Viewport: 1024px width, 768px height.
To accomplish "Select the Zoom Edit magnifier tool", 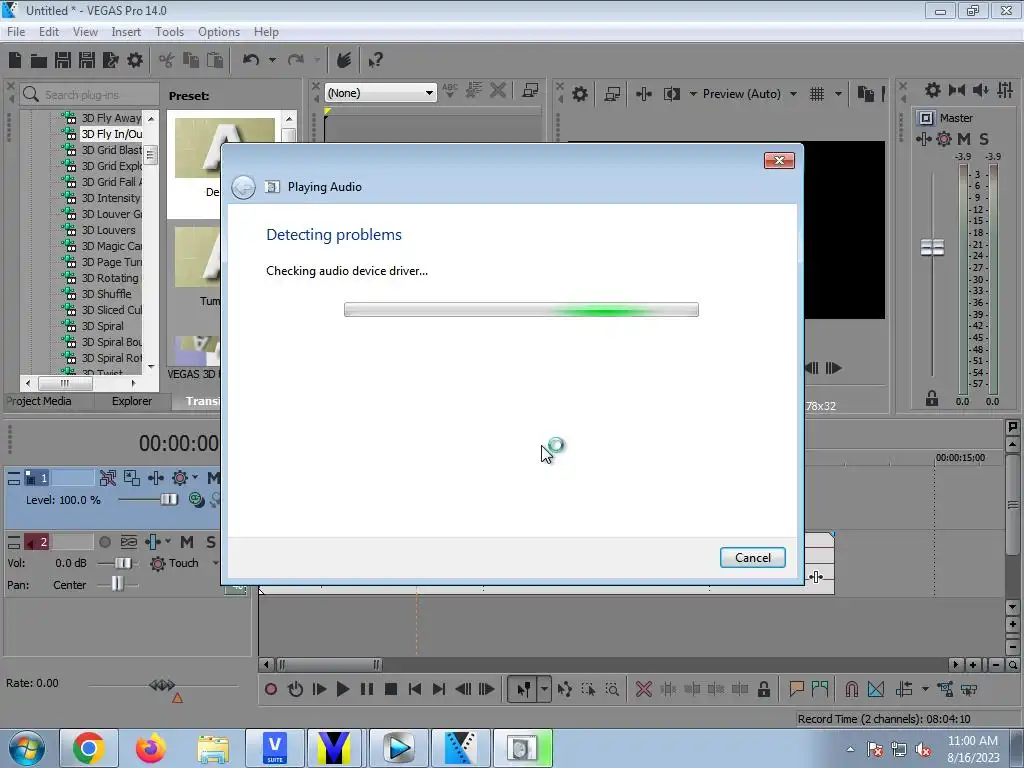I will point(612,689).
